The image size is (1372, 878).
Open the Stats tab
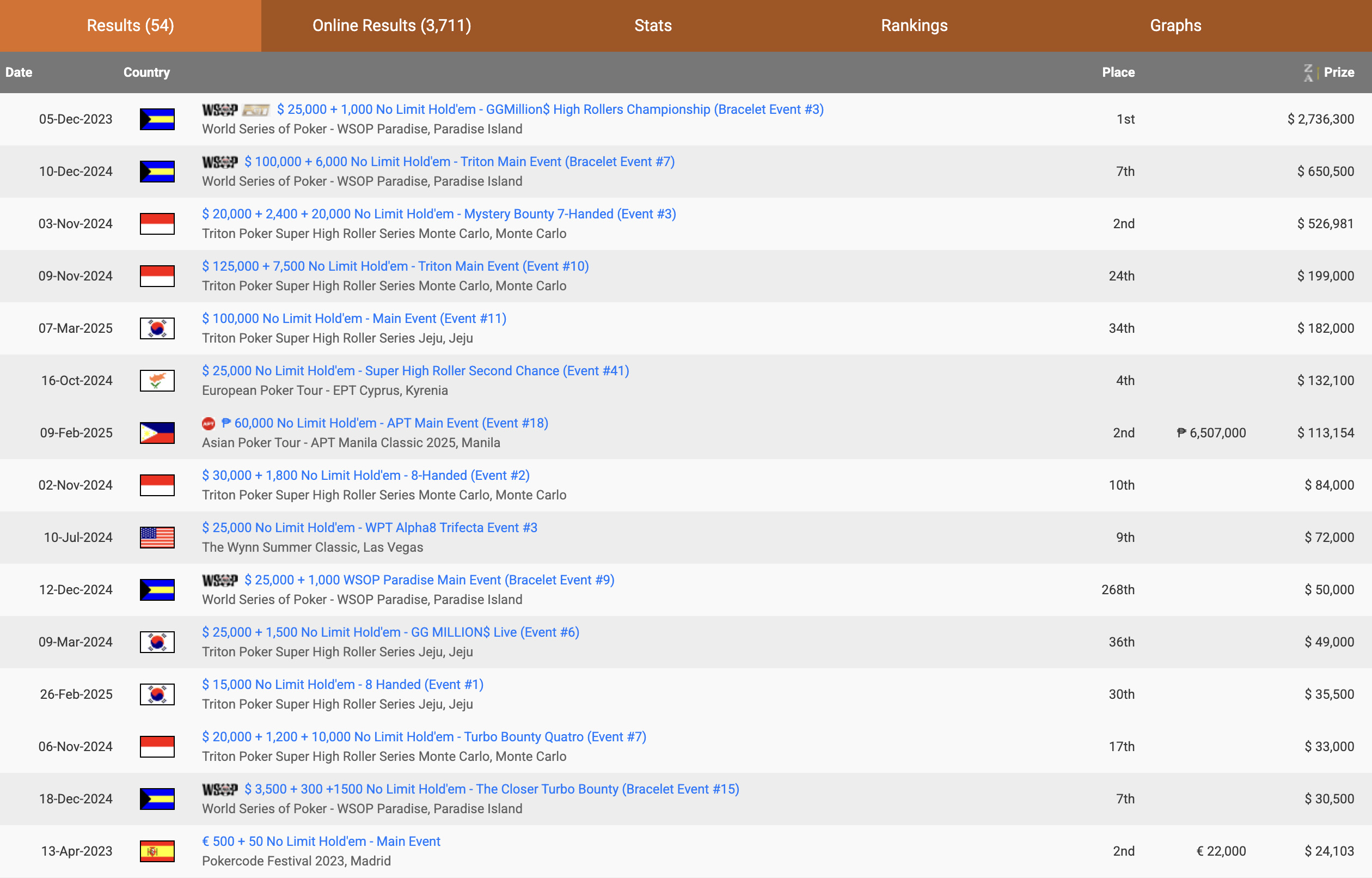tap(653, 26)
